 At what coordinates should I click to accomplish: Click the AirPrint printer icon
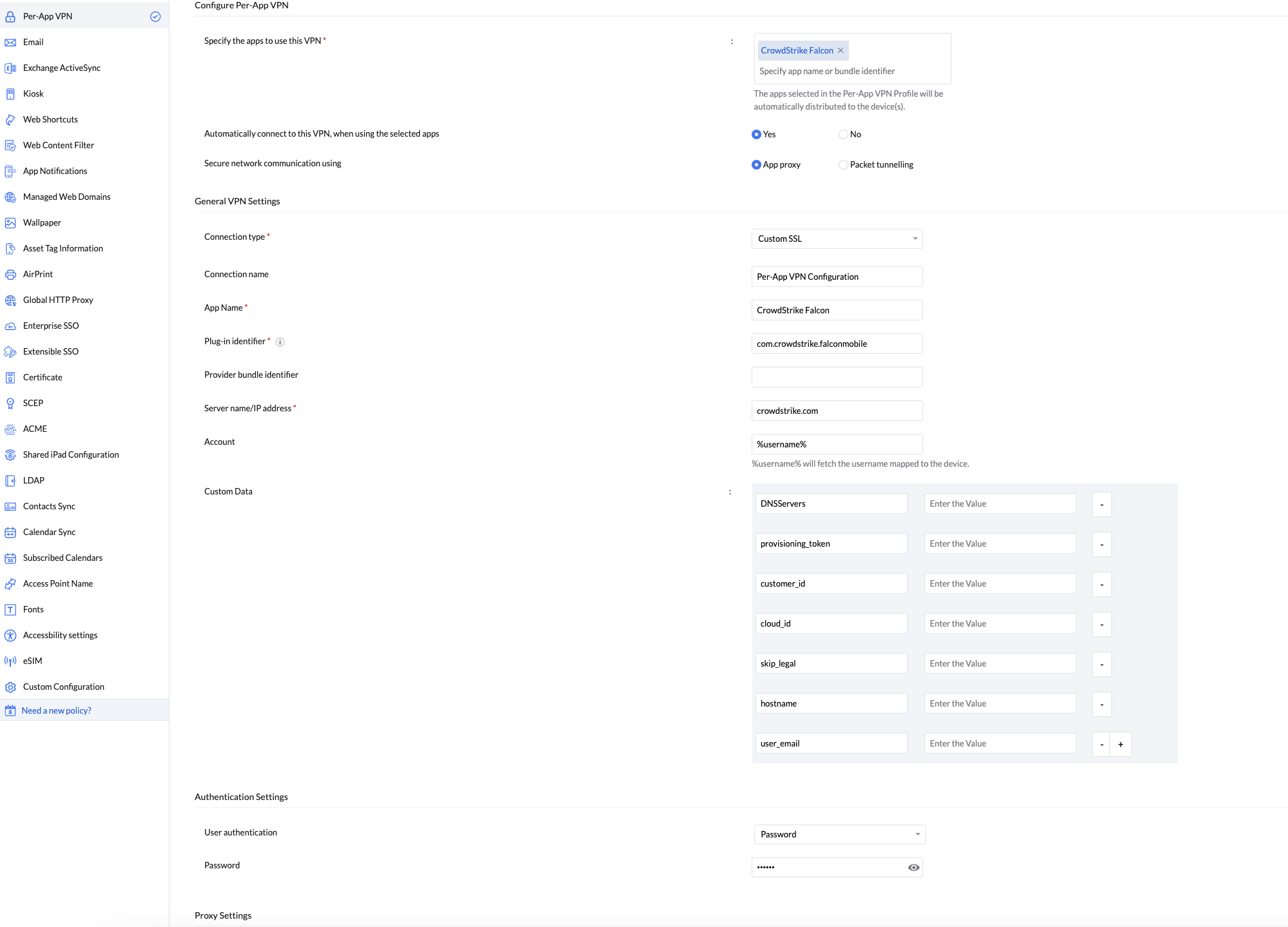coord(10,275)
